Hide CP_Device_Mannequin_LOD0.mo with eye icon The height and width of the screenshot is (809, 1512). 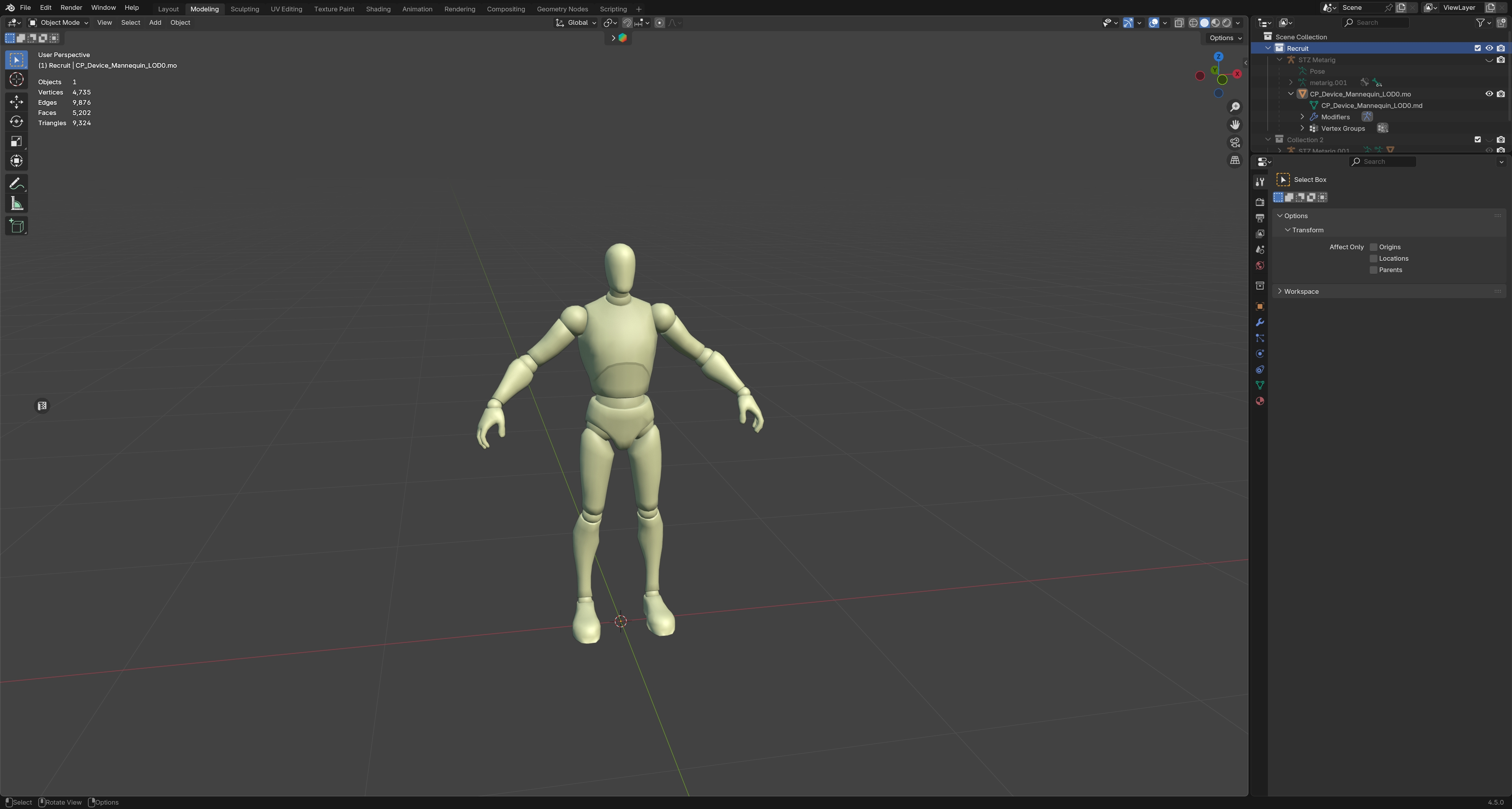pos(1488,94)
